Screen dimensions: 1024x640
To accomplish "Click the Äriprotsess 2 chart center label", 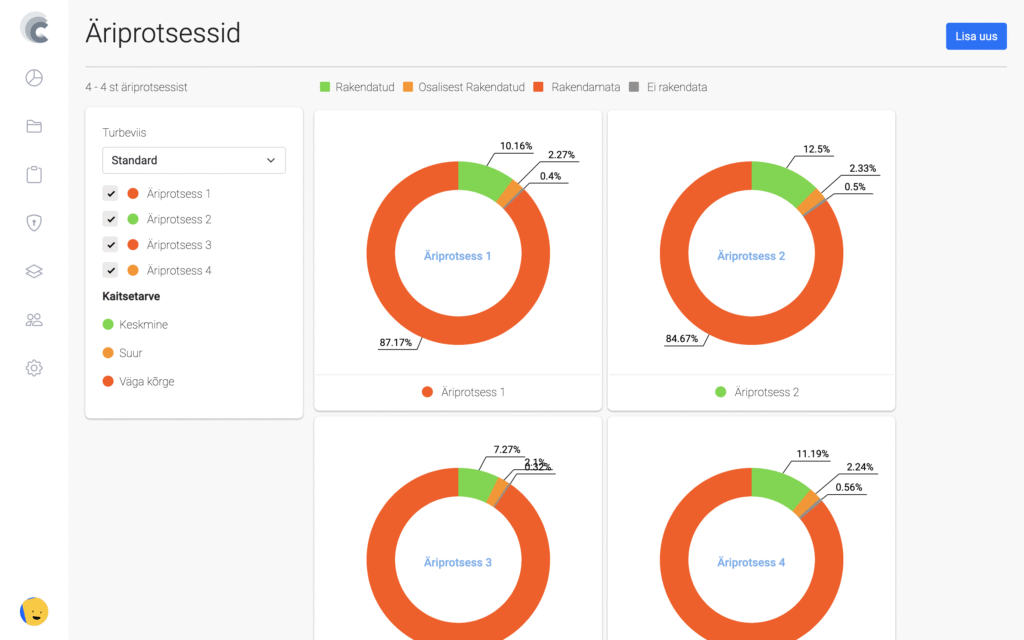I will coord(751,256).
